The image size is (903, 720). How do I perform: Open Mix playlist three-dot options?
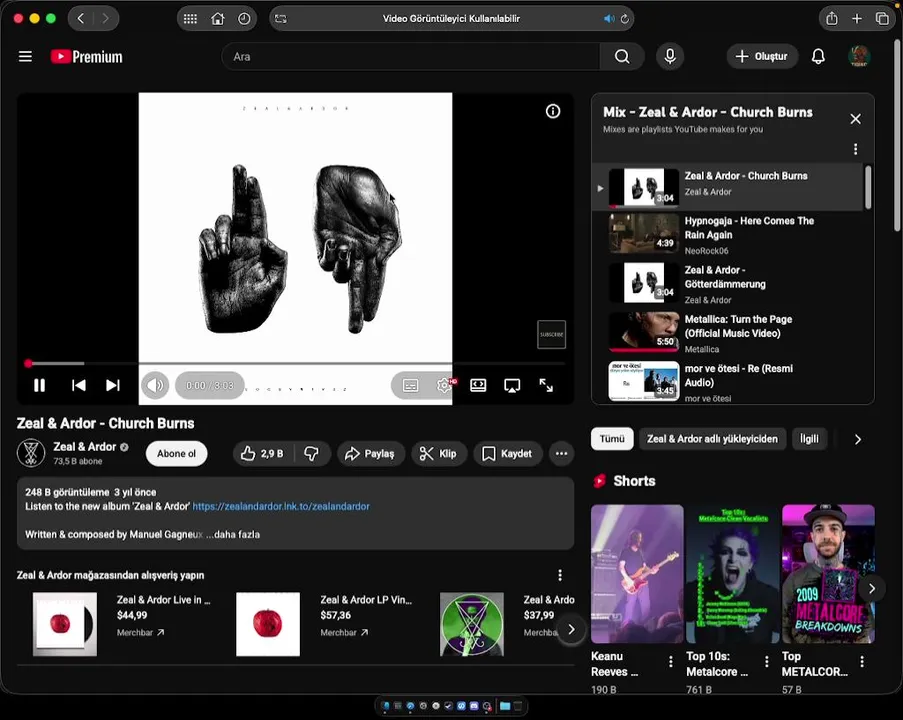[855, 149]
